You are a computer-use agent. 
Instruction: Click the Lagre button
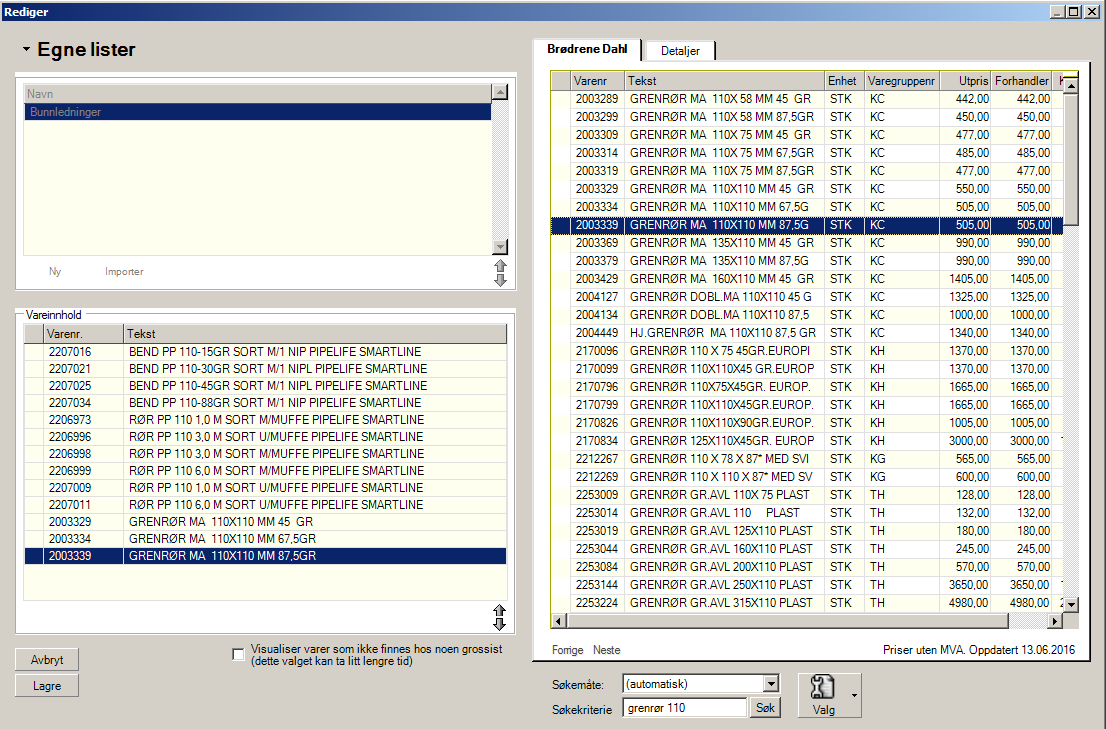click(47, 685)
